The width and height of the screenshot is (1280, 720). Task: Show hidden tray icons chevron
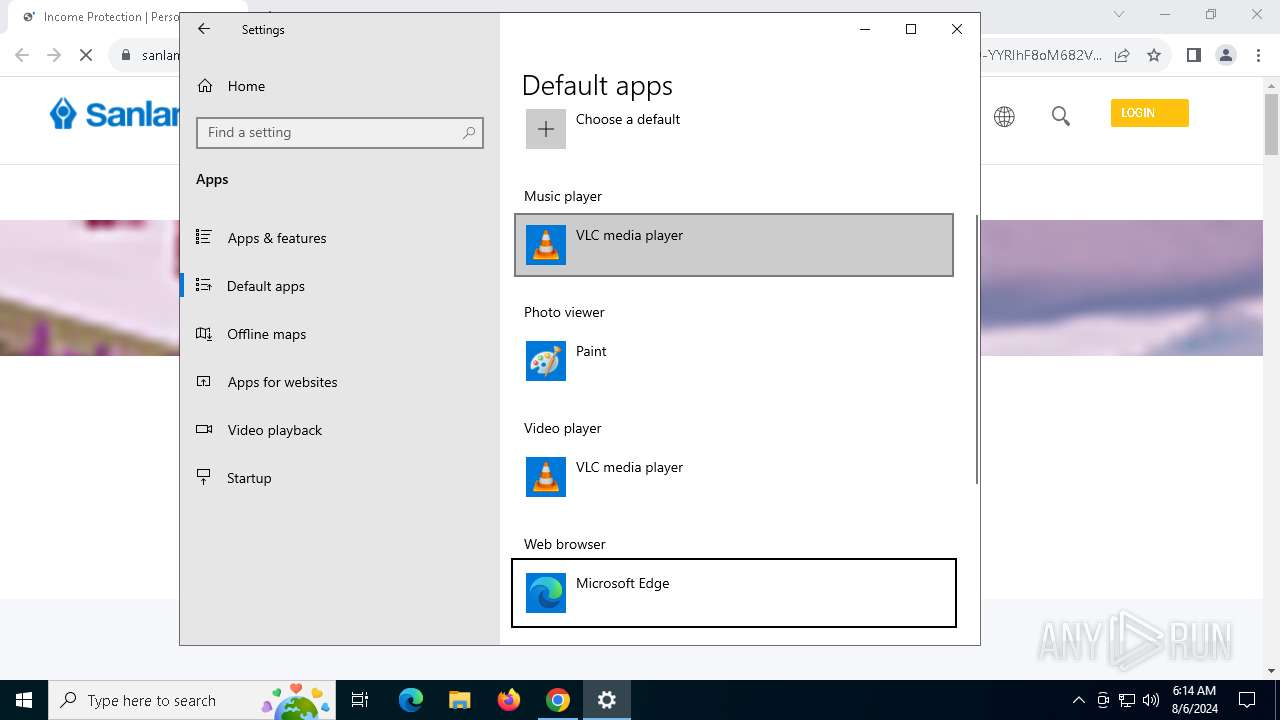[x=1078, y=700]
